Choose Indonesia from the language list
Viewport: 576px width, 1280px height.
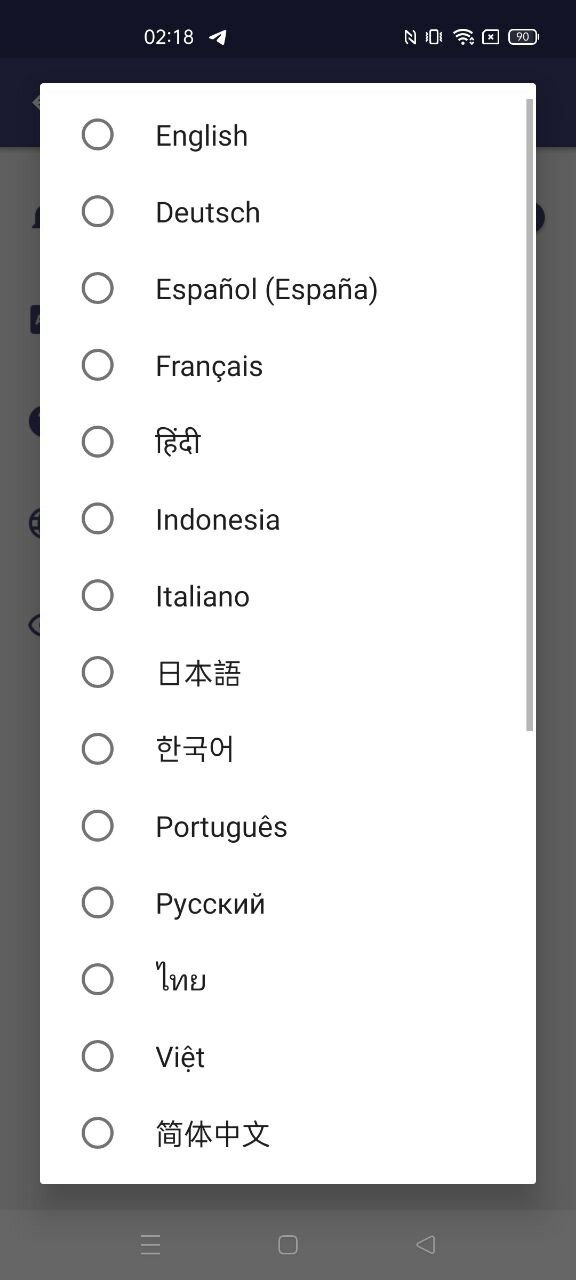pos(97,519)
